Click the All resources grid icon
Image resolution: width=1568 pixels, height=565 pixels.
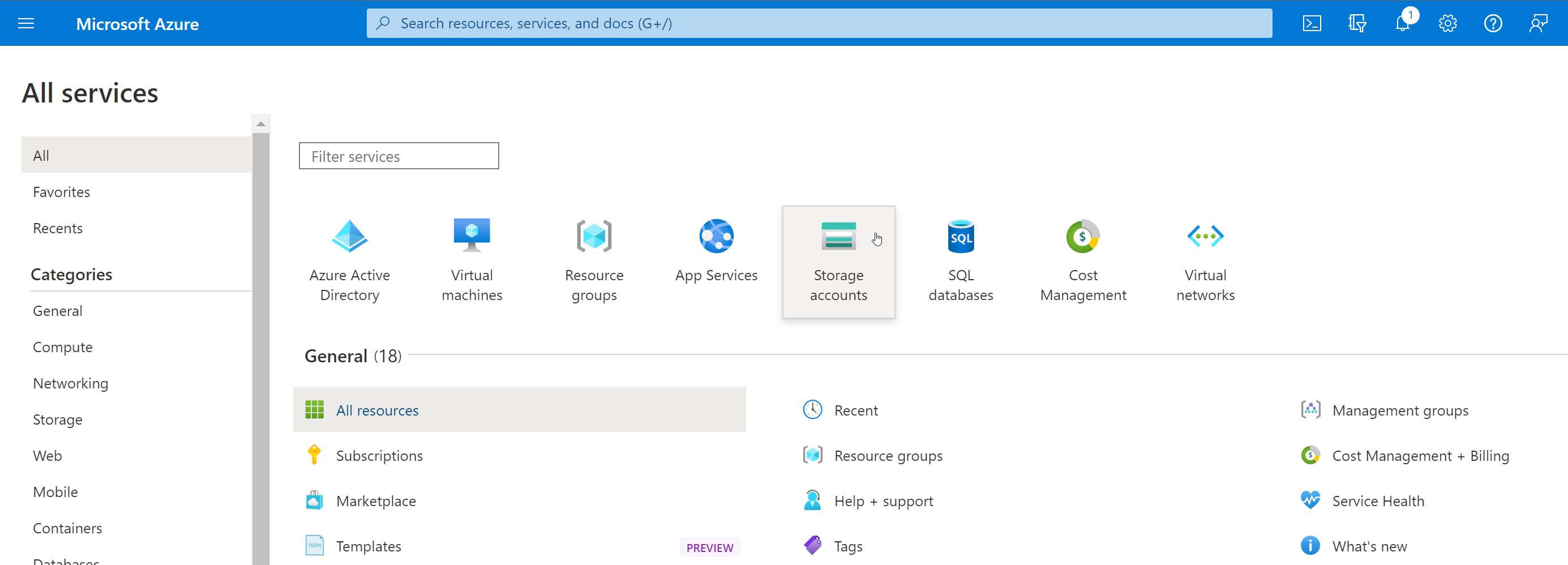click(314, 410)
